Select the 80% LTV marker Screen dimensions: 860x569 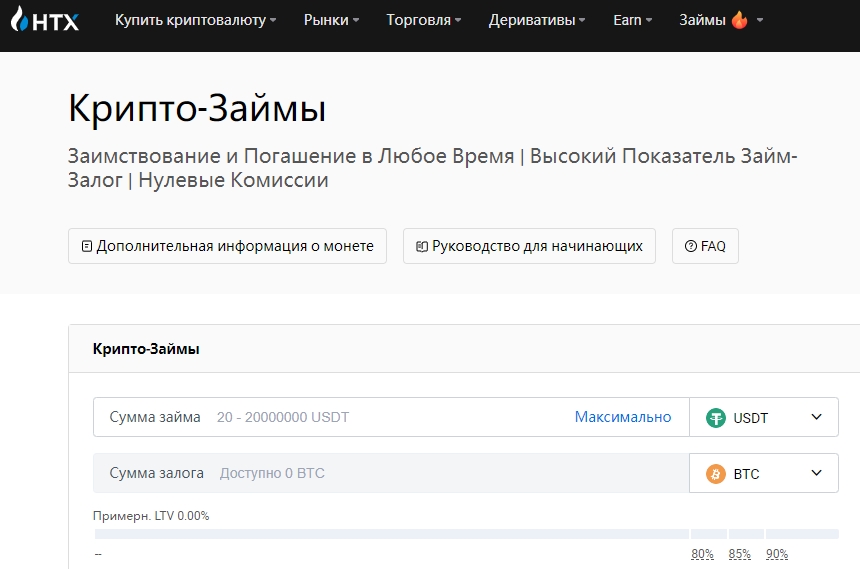pos(702,554)
